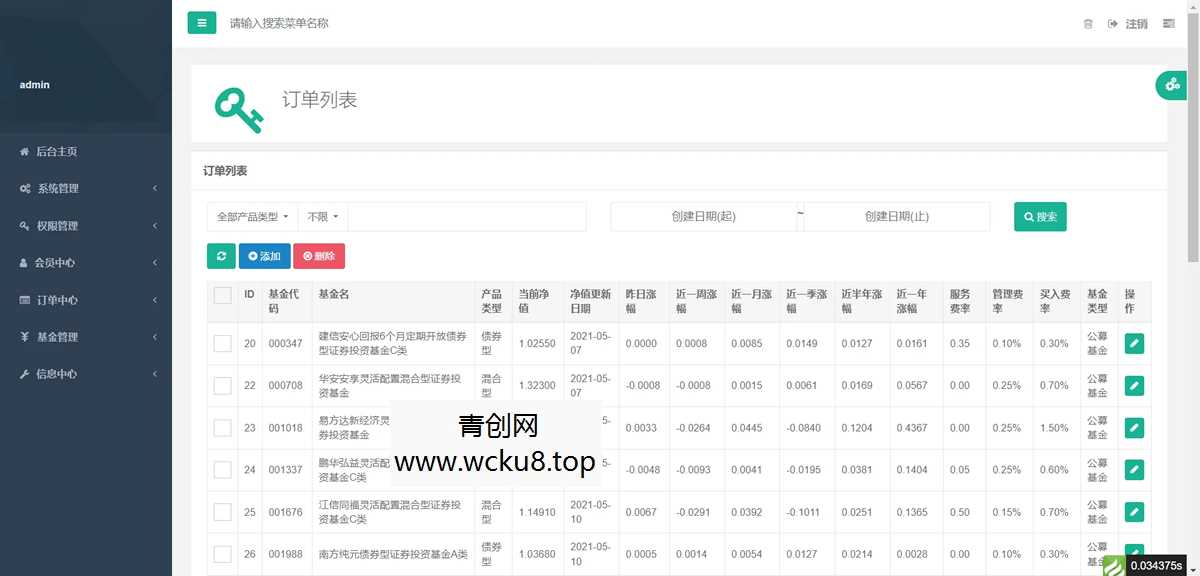Check the checkbox for order ID 25

click(222, 511)
